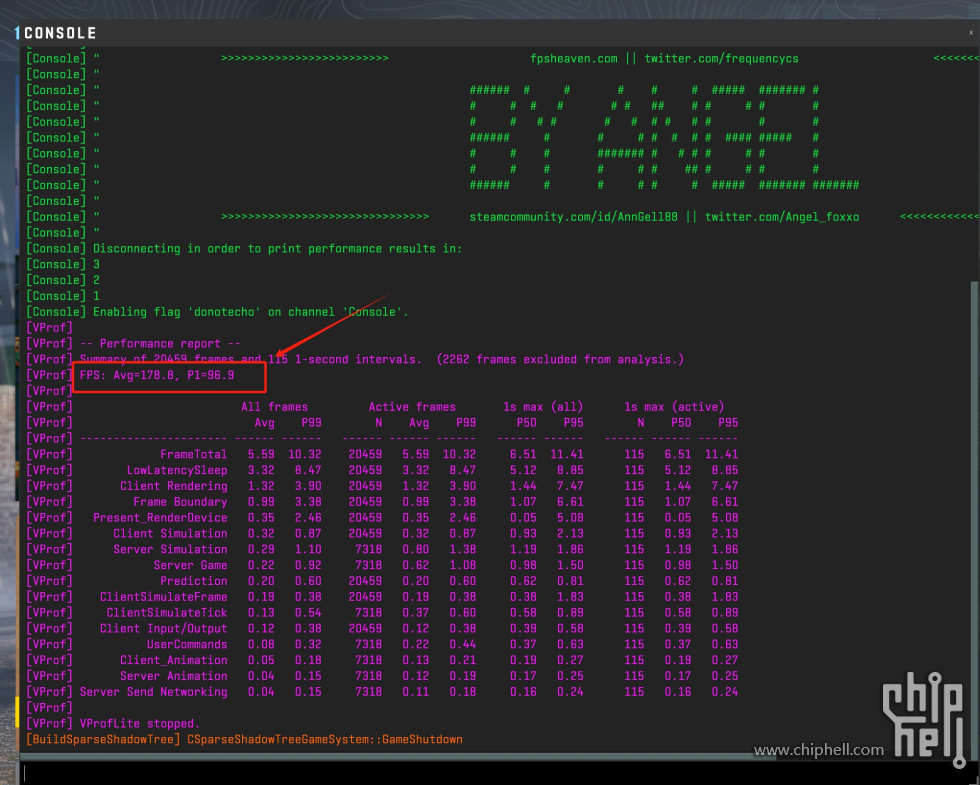This screenshot has height=785, width=980.
Task: Click the UserCommands row label
Action: (x=187, y=644)
